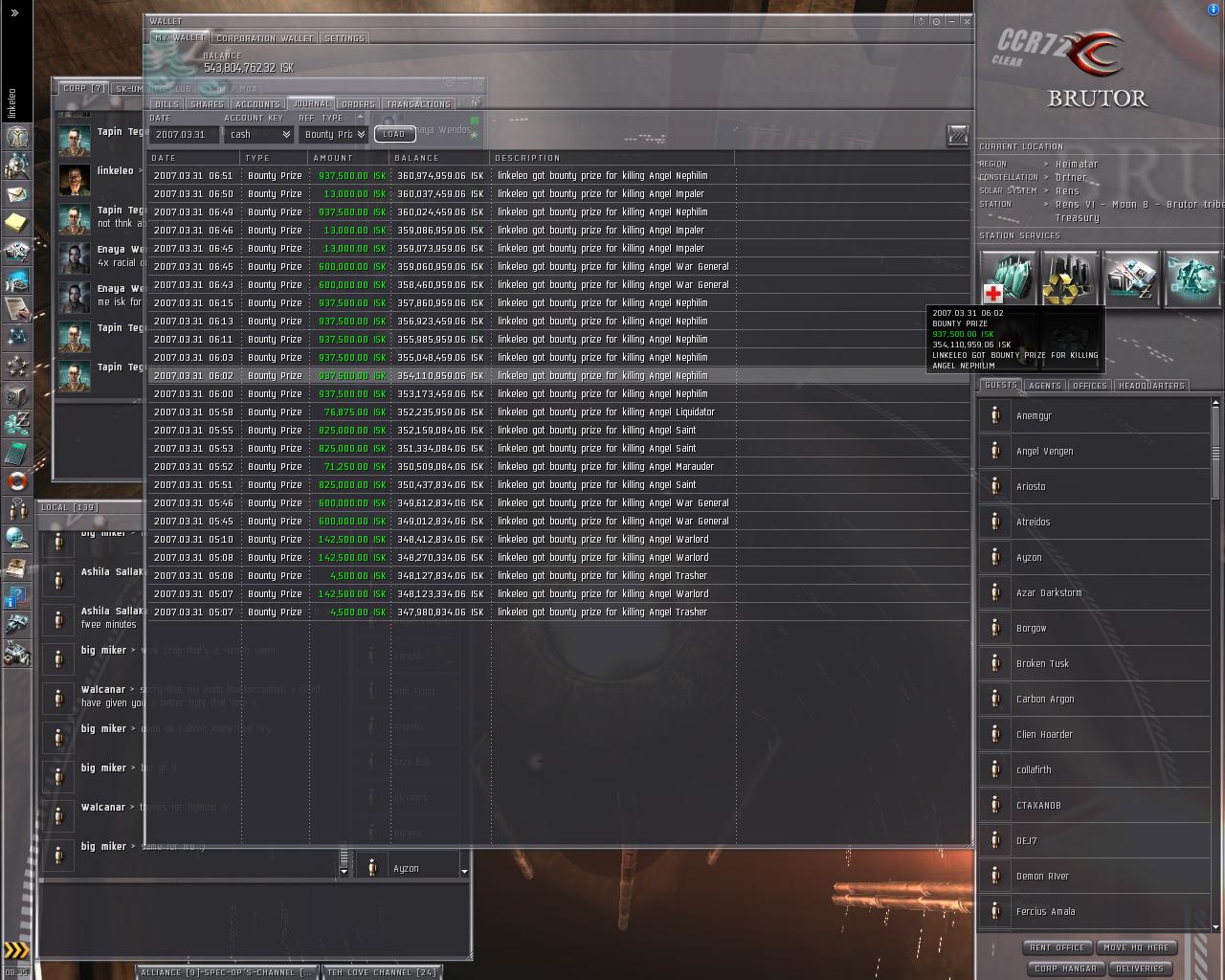
Task: Open the Market station service icon
Action: tap(1130, 278)
